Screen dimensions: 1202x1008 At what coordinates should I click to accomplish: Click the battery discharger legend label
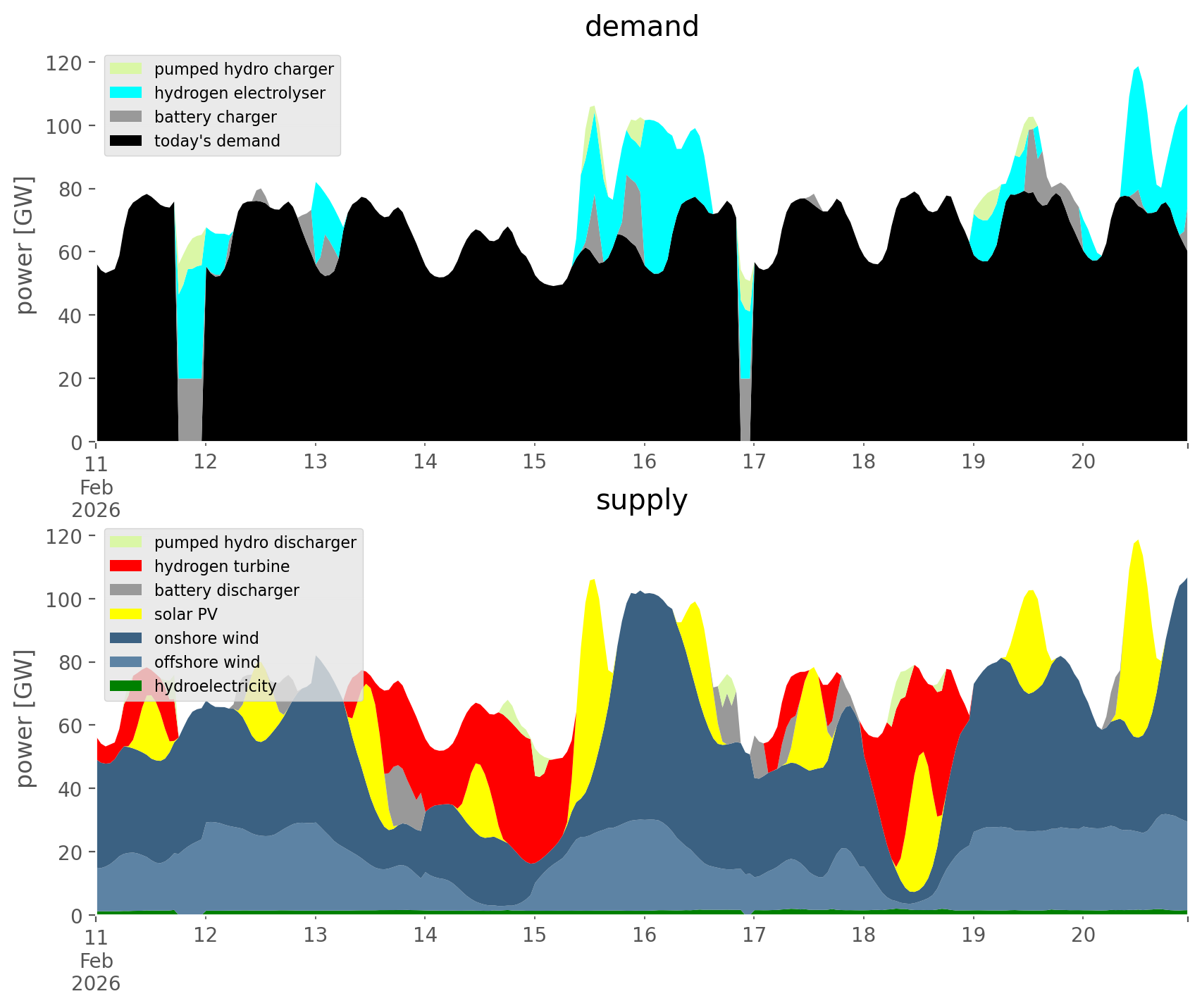[x=226, y=590]
